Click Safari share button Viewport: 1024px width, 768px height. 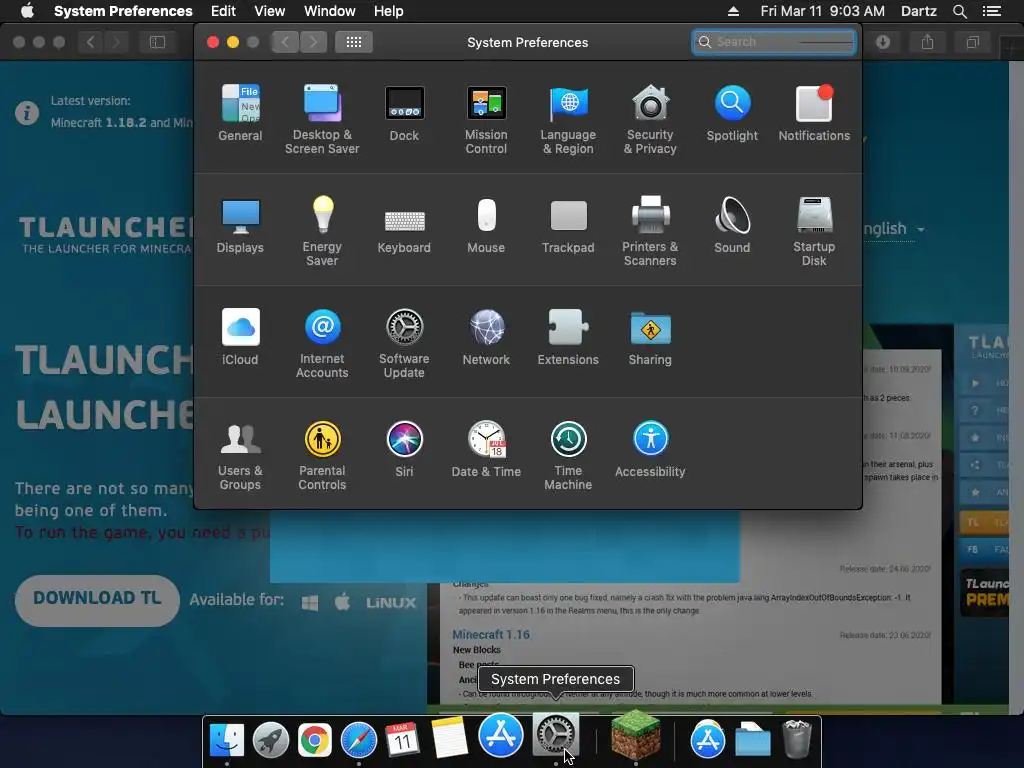click(x=927, y=42)
